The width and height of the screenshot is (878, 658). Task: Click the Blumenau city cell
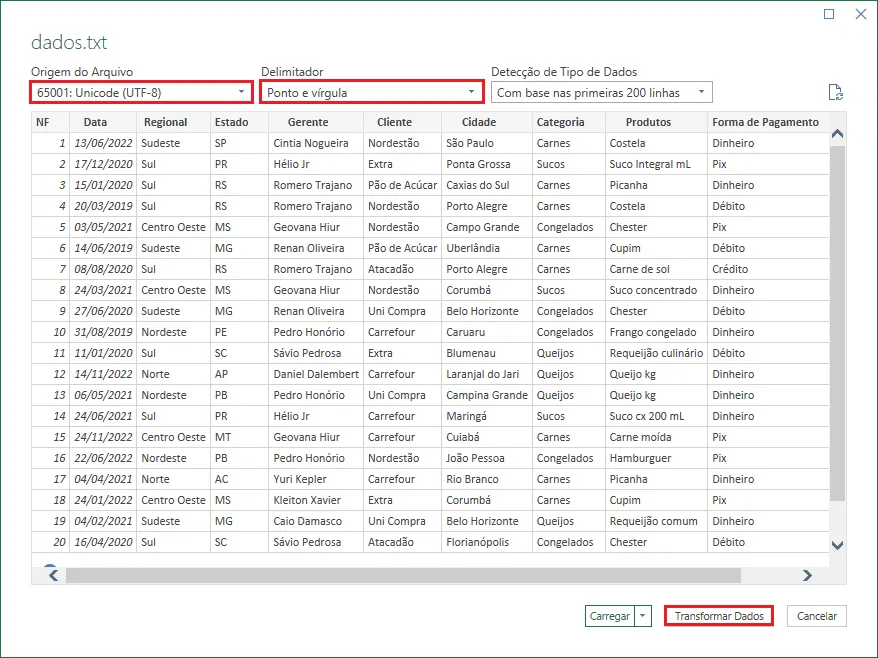point(487,353)
